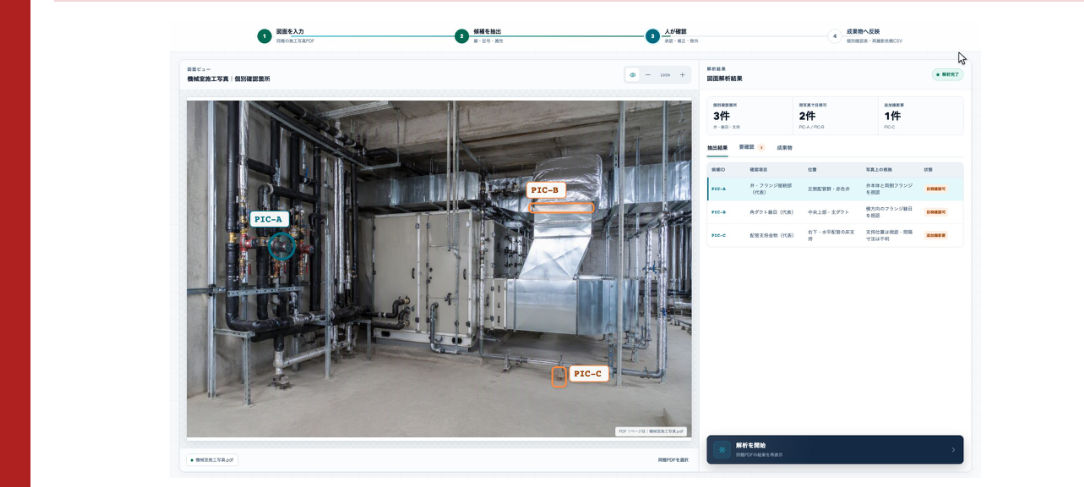
Task: Click the 2件 summary card
Action: [835, 116]
